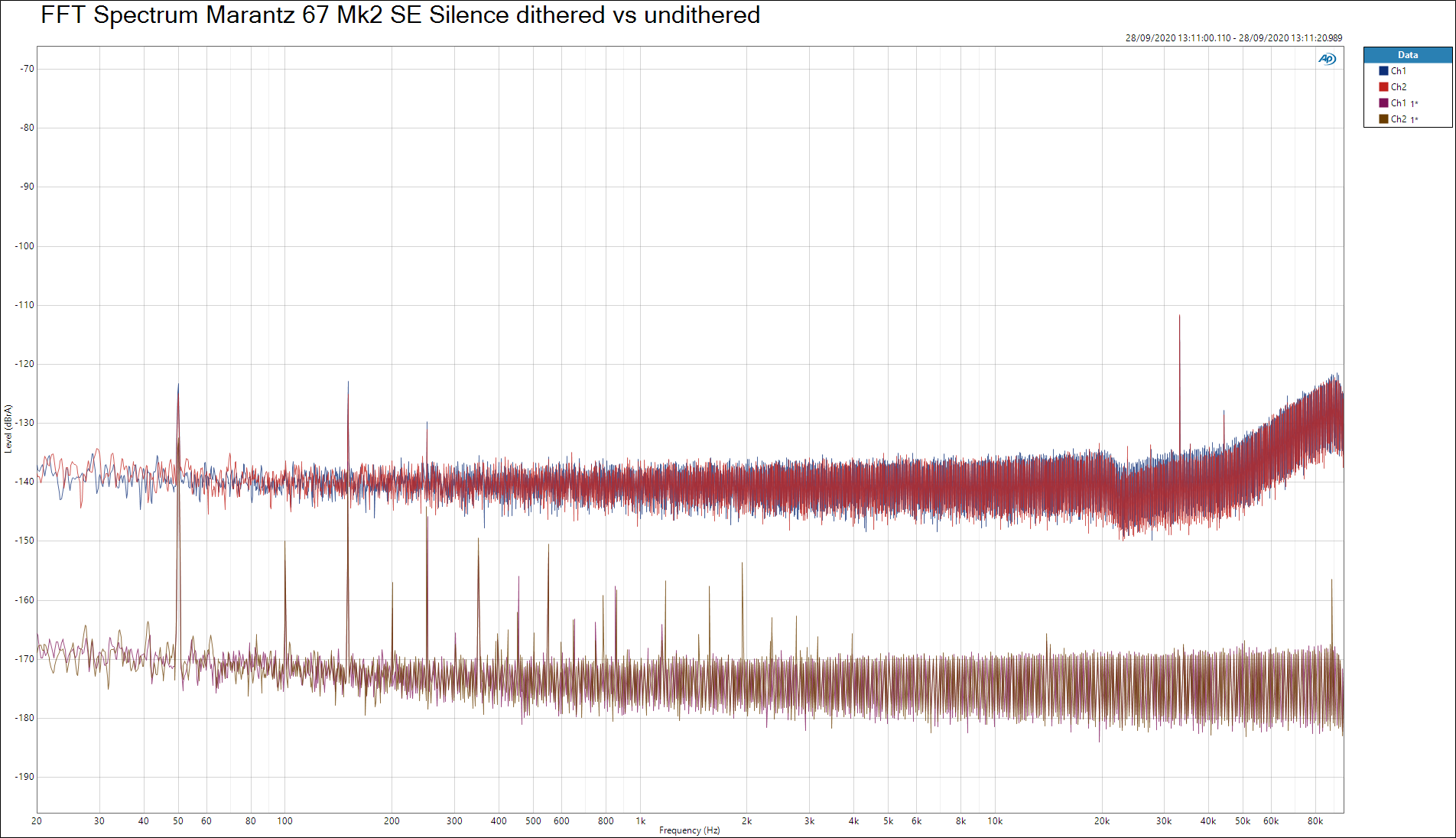Viewport: 1456px width, 838px height.
Task: Click the 100 tick on frequency axis
Action: click(284, 821)
